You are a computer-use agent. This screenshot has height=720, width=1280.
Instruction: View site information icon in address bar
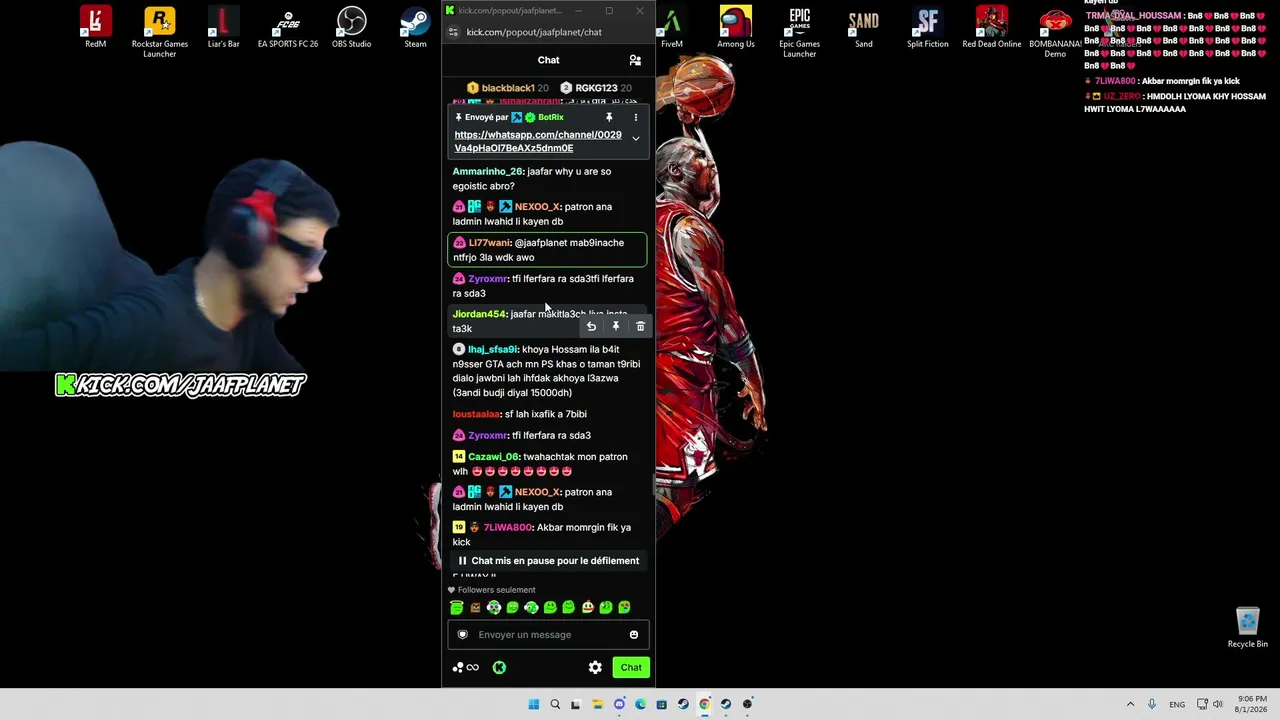(453, 32)
